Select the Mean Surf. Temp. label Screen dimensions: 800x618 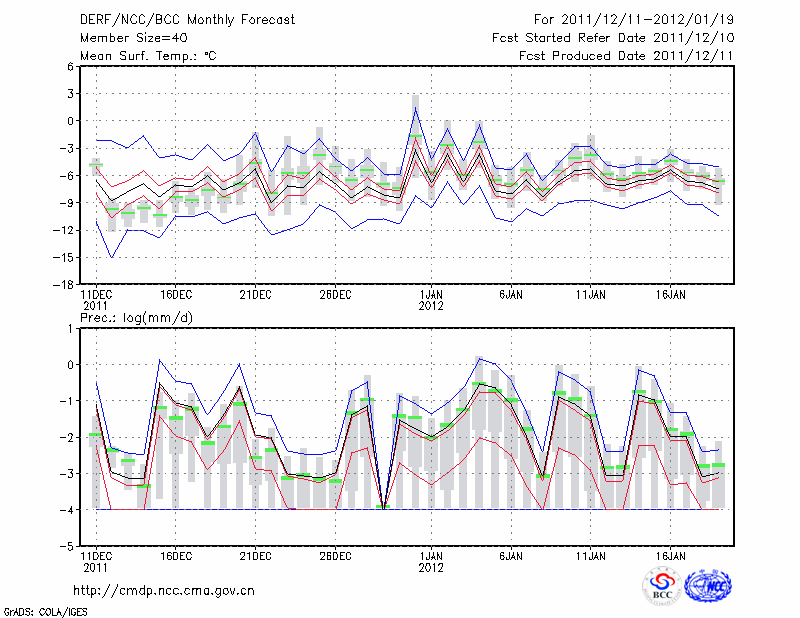(x=148, y=55)
